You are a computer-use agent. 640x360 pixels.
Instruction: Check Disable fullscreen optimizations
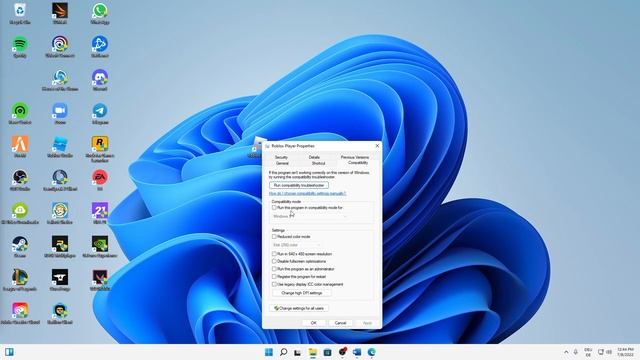click(274, 261)
